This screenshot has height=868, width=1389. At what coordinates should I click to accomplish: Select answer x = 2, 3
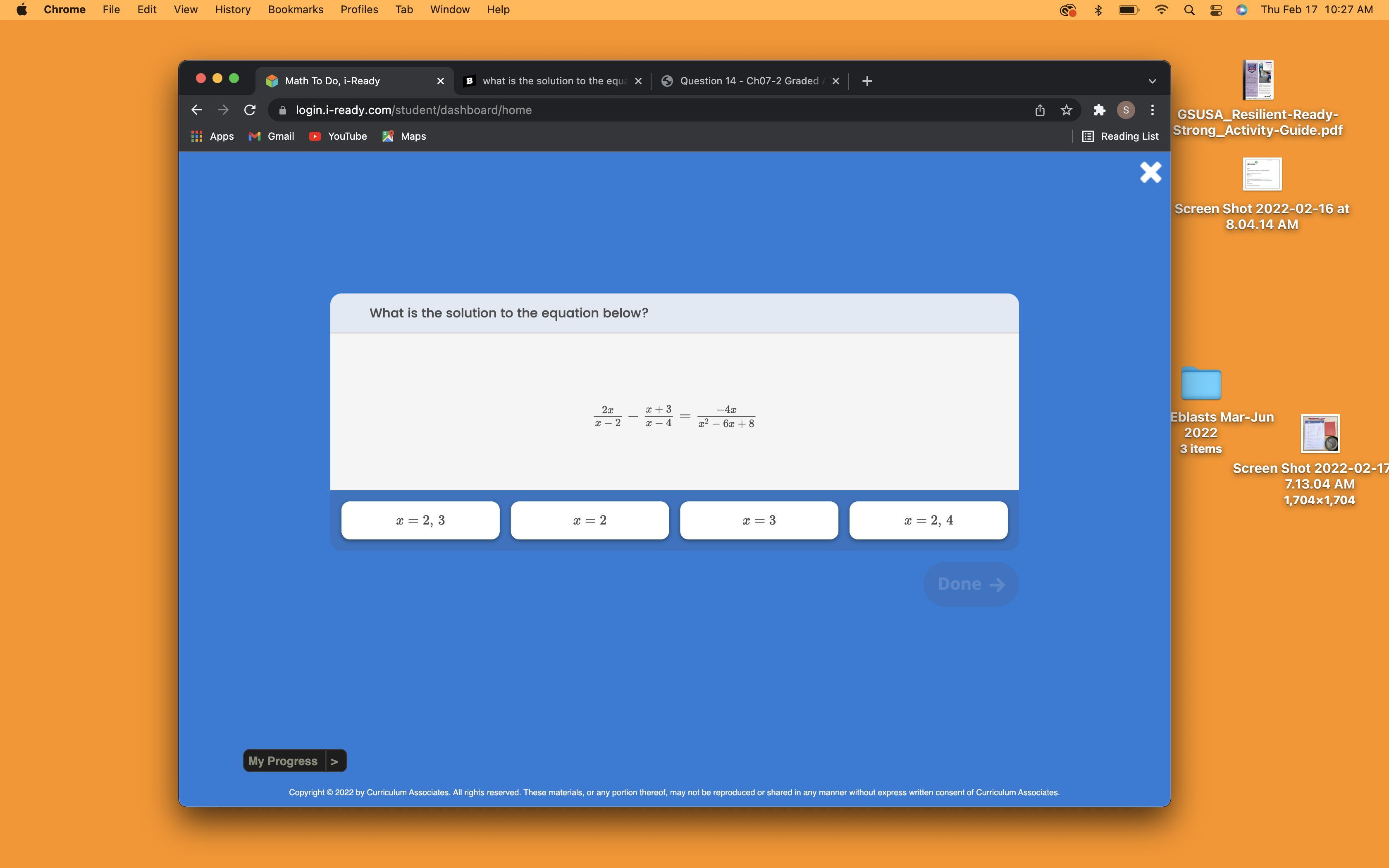420,520
